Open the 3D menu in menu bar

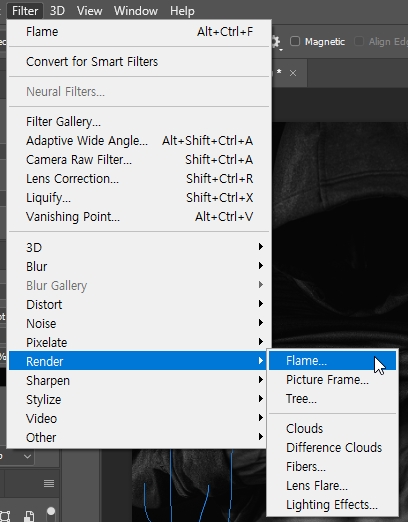[57, 11]
